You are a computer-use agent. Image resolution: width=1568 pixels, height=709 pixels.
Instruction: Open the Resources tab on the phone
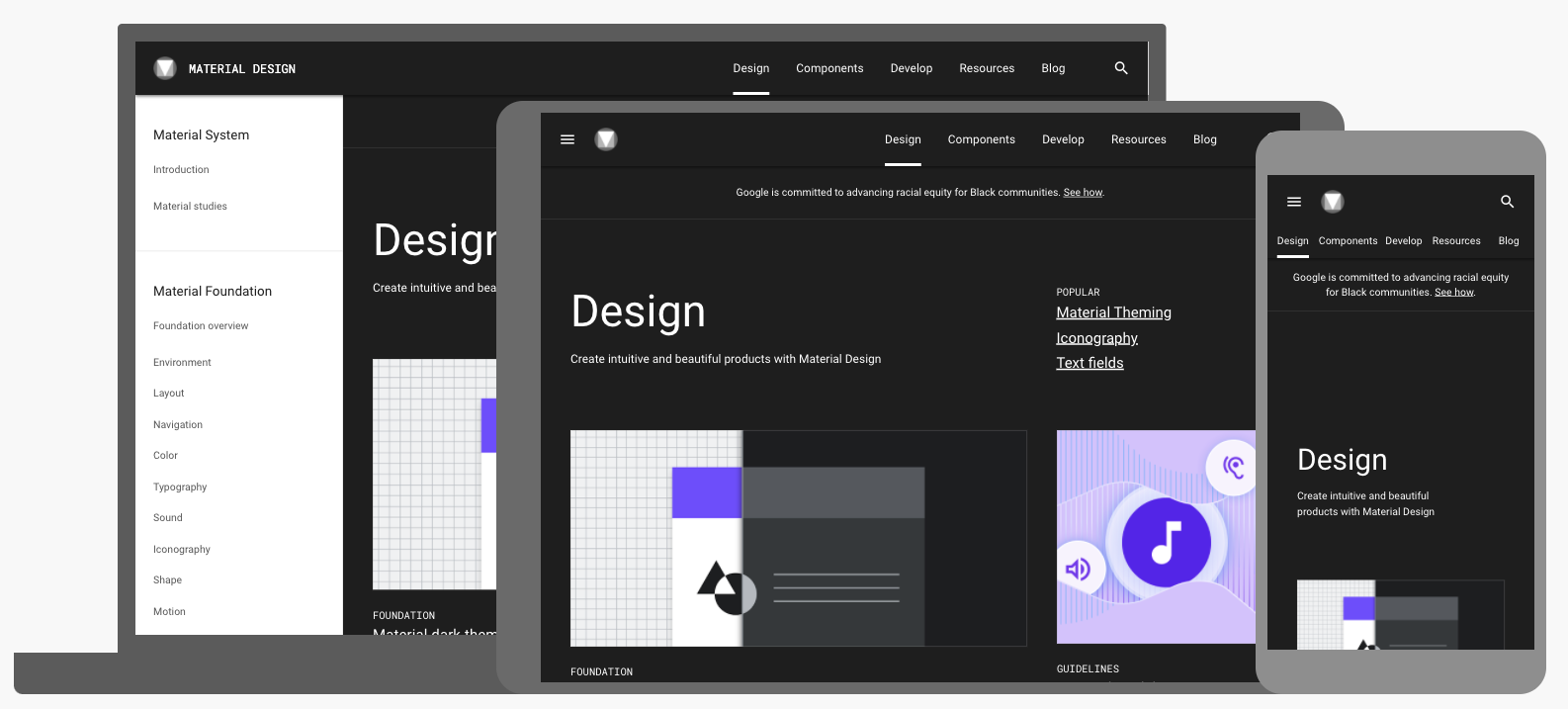pyautogui.click(x=1456, y=241)
